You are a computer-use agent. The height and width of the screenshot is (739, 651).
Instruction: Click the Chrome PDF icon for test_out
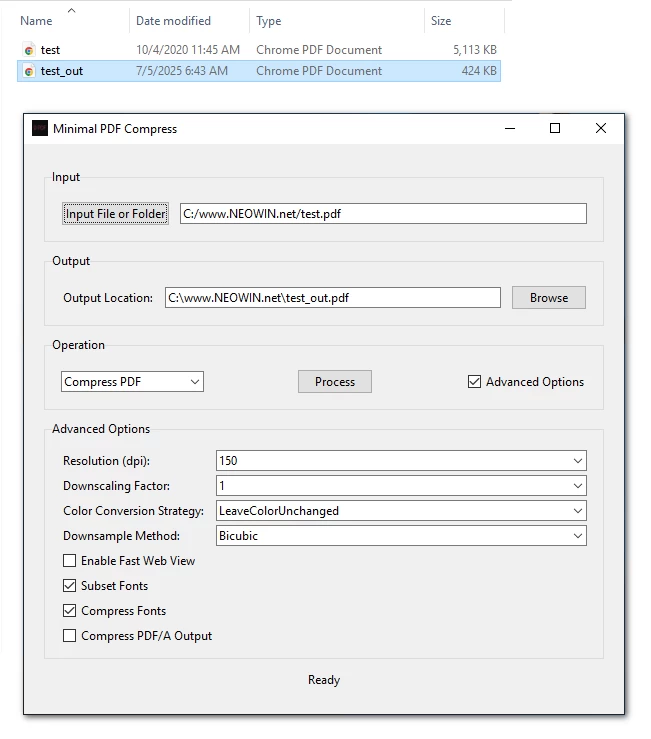(29, 71)
